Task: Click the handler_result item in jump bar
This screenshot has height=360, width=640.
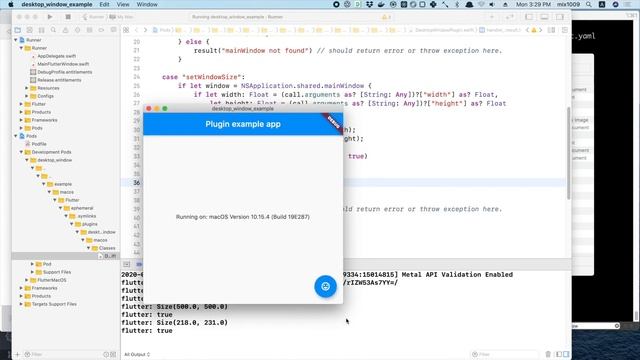Action: pos(500,30)
